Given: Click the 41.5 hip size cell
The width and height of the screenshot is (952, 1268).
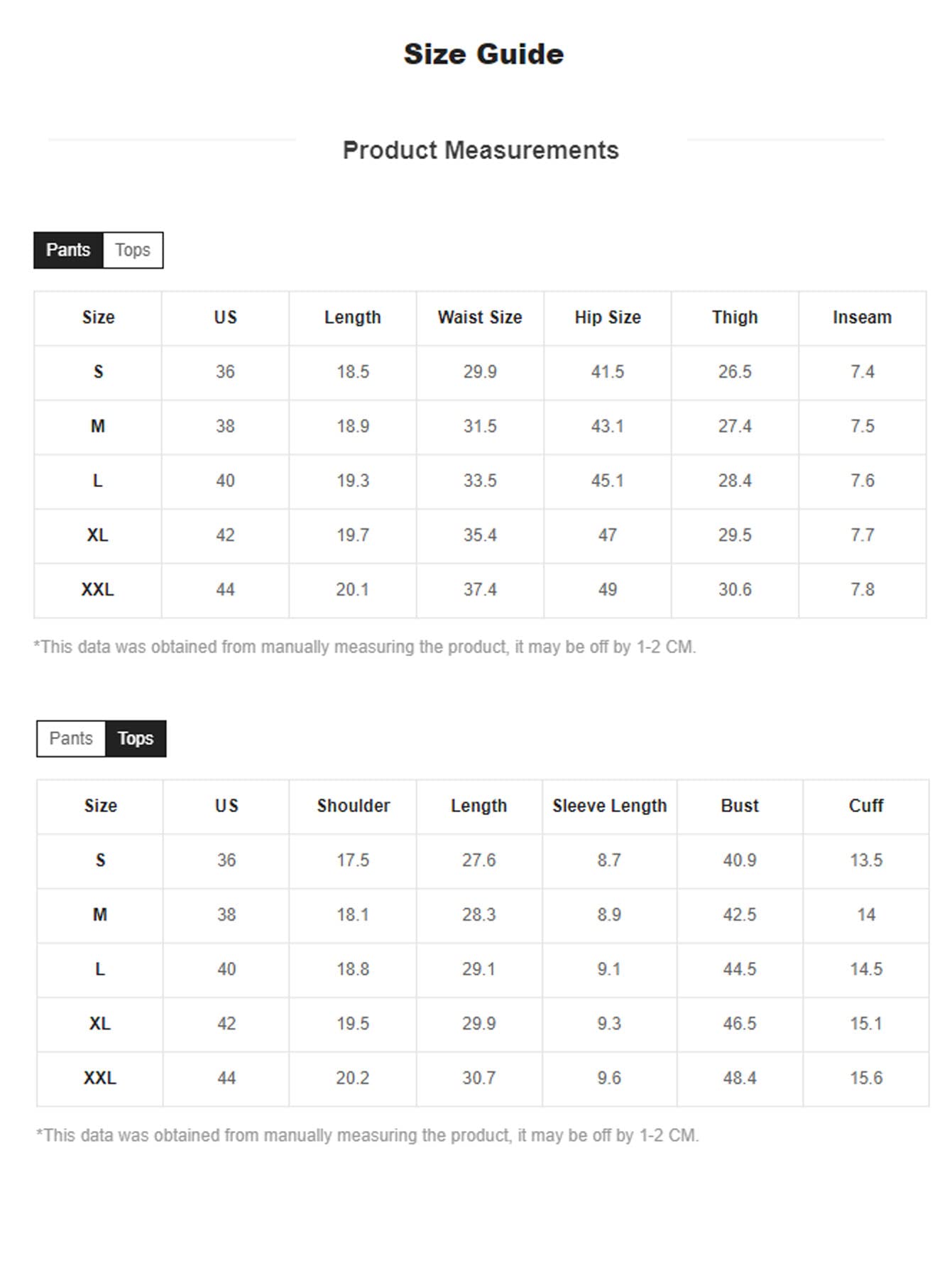Looking at the screenshot, I should 608,372.
